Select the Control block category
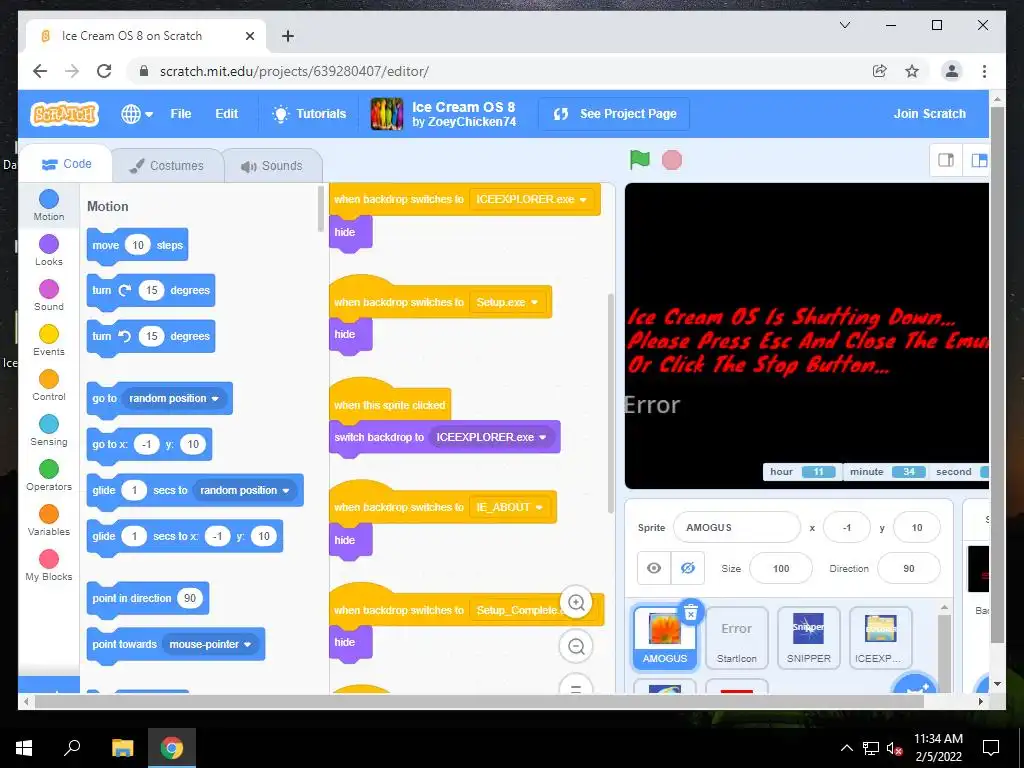This screenshot has width=1024, height=768. pyautogui.click(x=49, y=385)
